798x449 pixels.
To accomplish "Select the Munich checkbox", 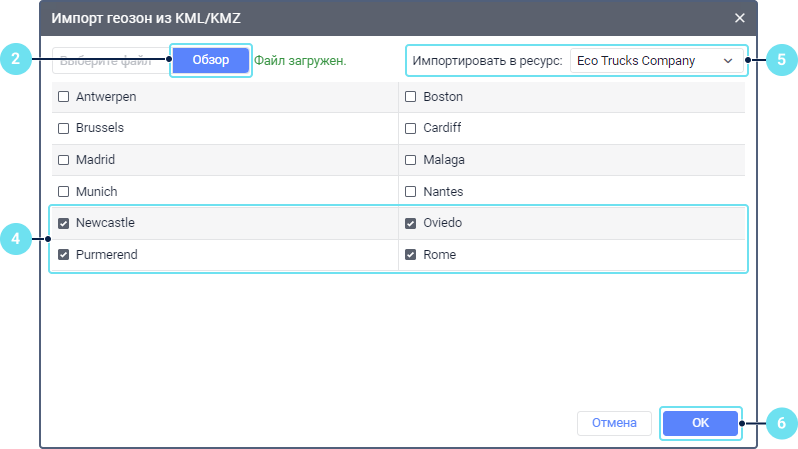I will click(x=64, y=191).
